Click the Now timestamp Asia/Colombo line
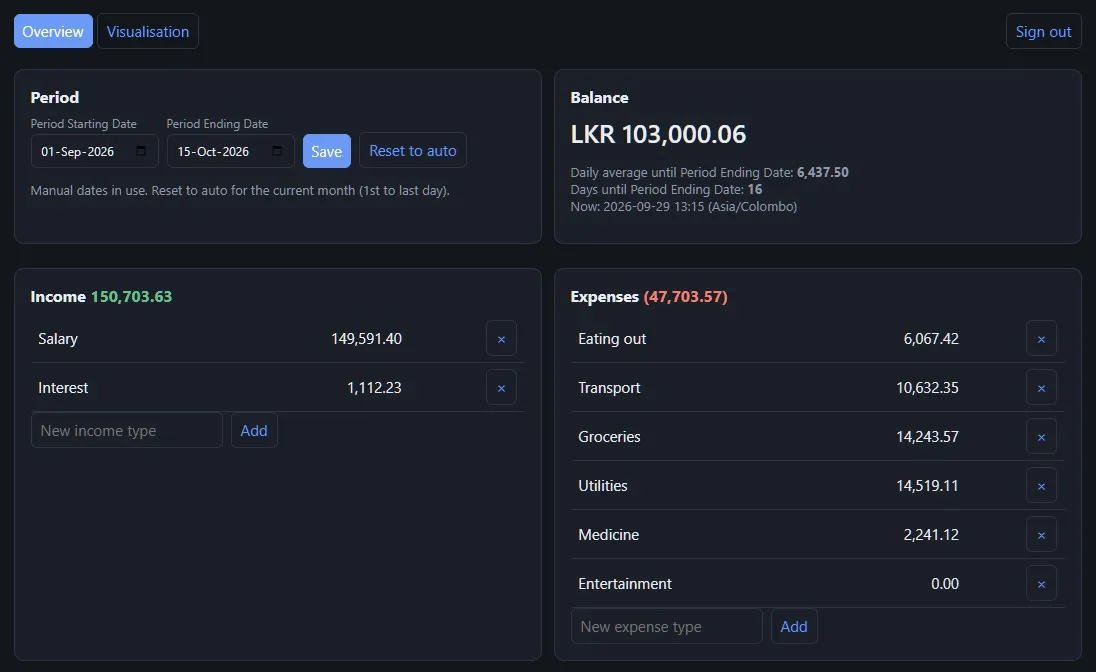 (684, 206)
